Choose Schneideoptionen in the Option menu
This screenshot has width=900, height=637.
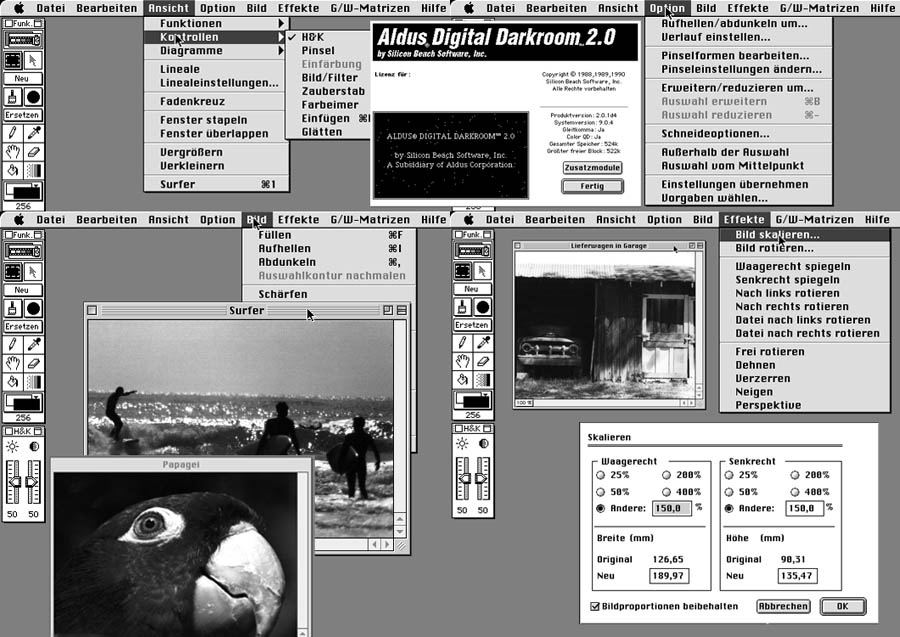pyautogui.click(x=739, y=134)
